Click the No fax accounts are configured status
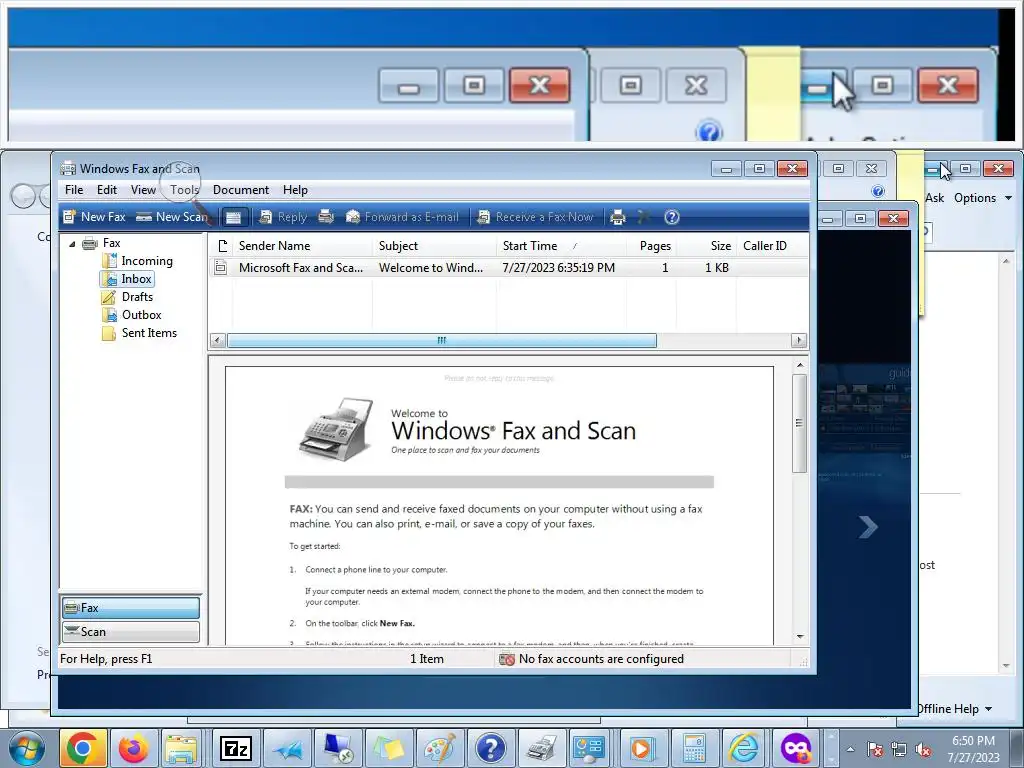Viewport: 1024px width, 768px height. click(591, 659)
